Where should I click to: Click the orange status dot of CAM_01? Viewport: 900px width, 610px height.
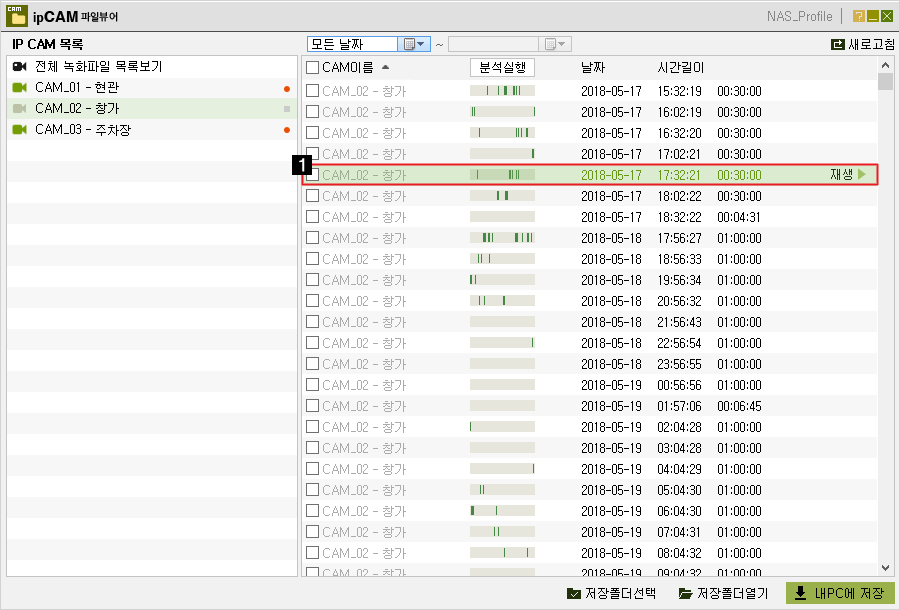point(287,88)
